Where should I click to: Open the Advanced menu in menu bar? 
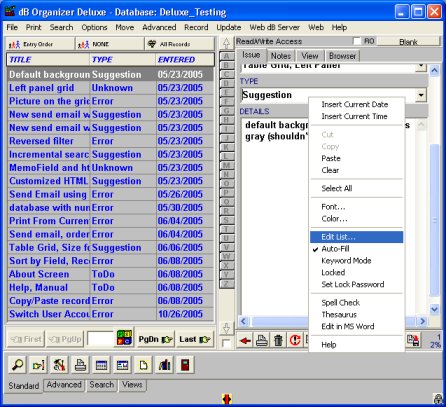[159, 27]
